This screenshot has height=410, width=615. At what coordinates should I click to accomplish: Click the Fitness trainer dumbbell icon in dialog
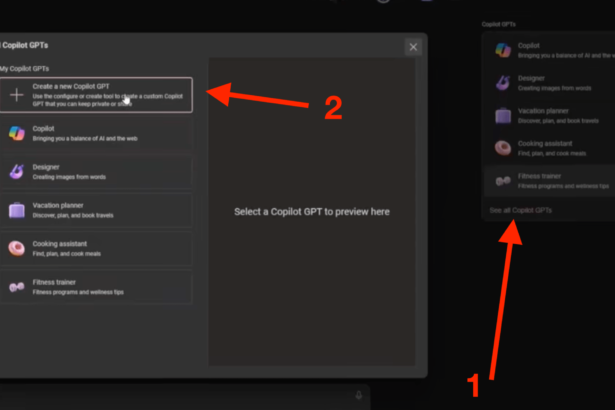[16, 287]
